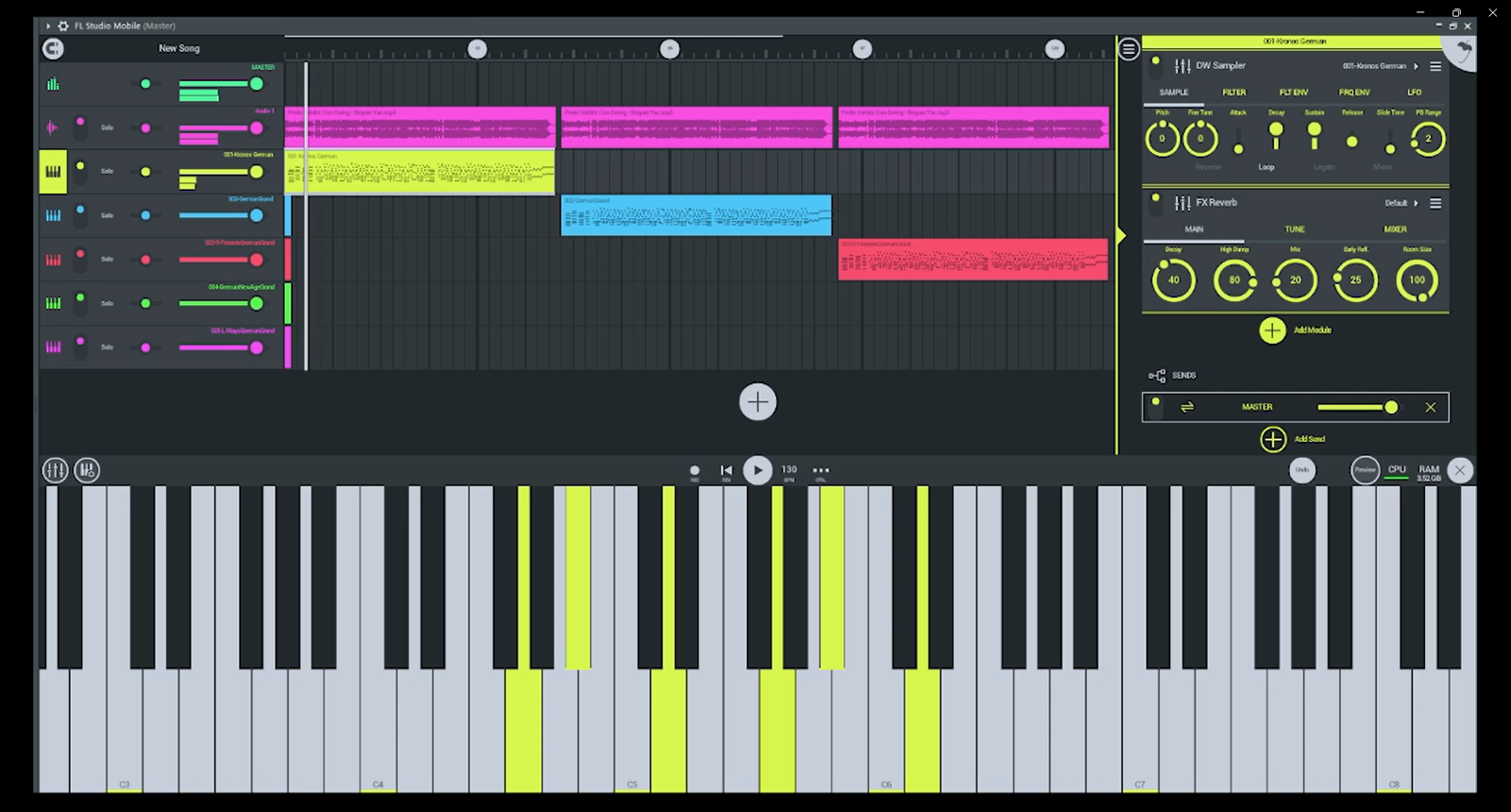Open the Master track mixer icon

coord(53,84)
